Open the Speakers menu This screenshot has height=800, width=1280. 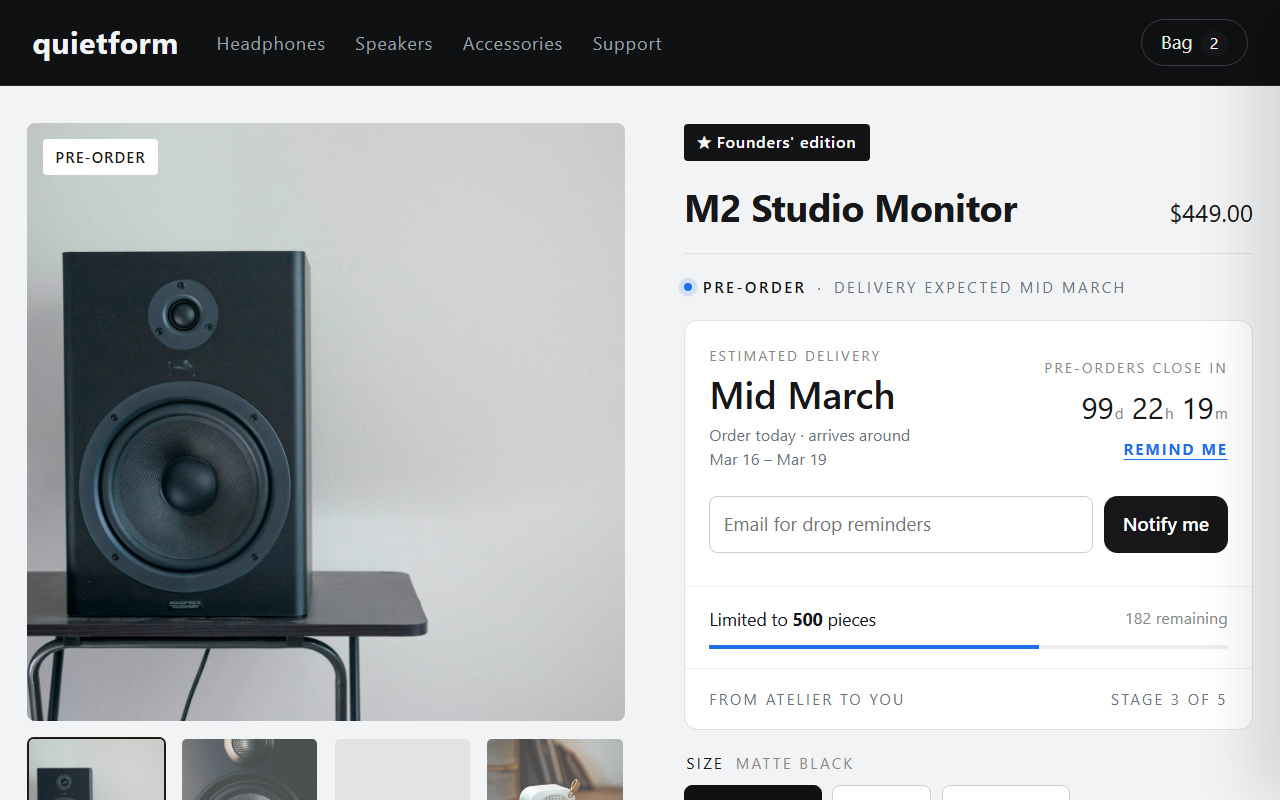pos(394,44)
